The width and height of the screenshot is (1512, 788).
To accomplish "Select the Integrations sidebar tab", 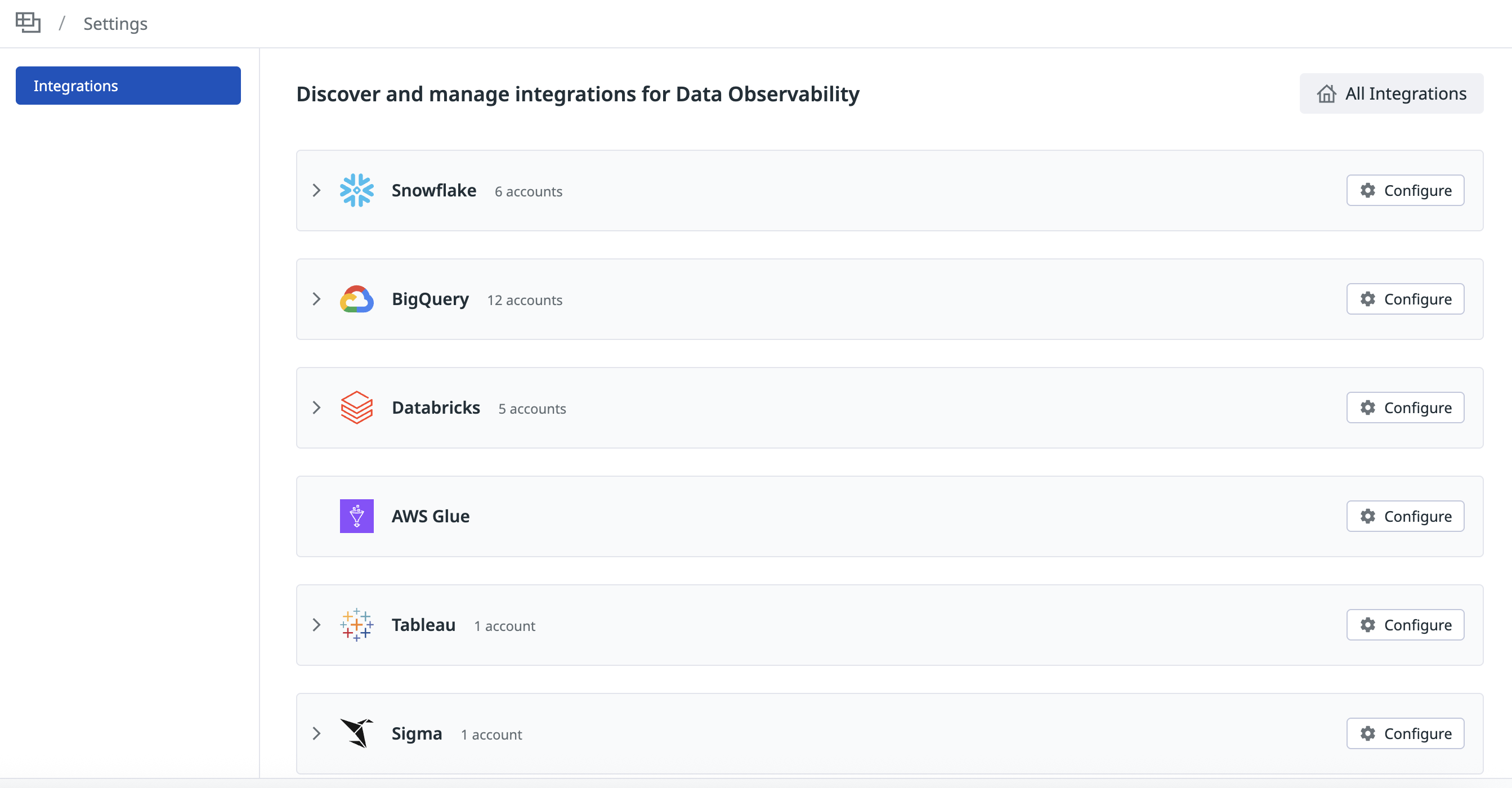I will [128, 86].
